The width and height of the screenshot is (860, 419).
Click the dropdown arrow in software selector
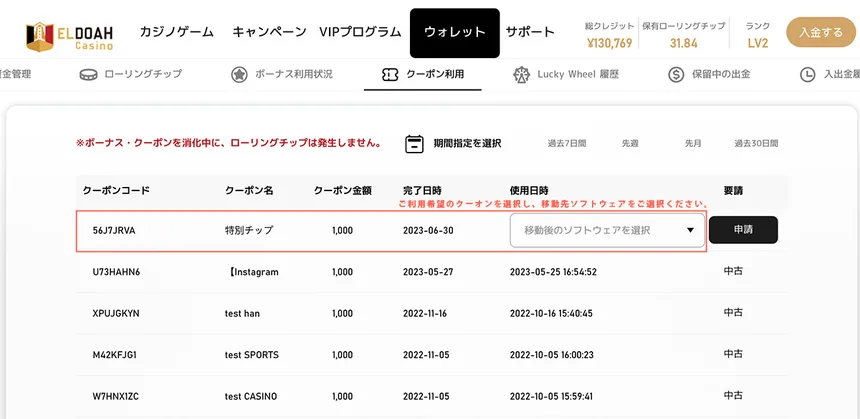point(691,230)
